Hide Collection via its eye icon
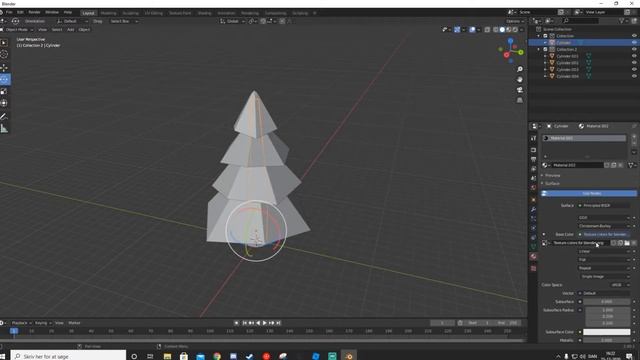Image resolution: width=640 pixels, height=360 pixels. (x=634, y=36)
